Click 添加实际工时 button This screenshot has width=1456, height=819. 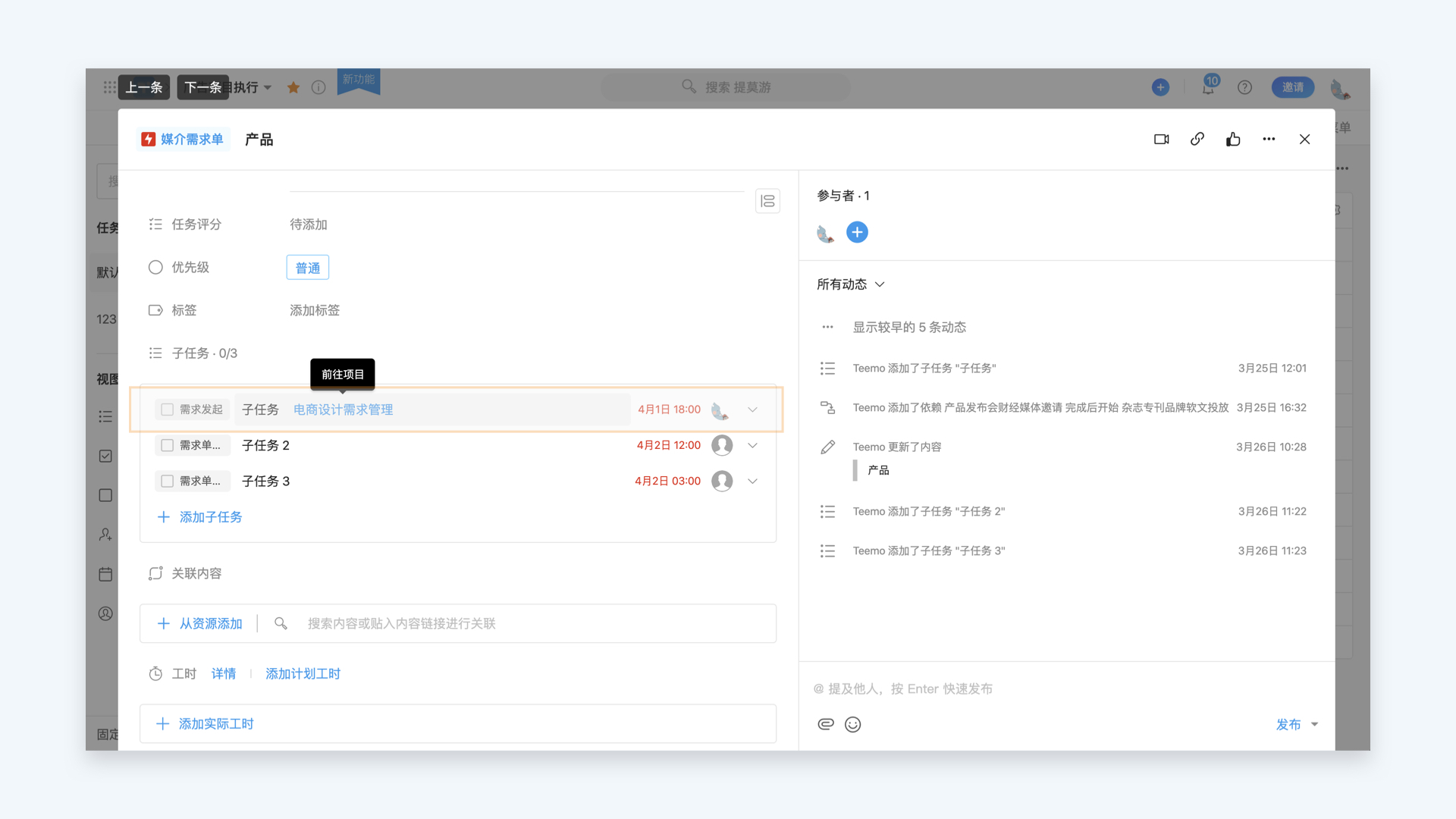[458, 723]
